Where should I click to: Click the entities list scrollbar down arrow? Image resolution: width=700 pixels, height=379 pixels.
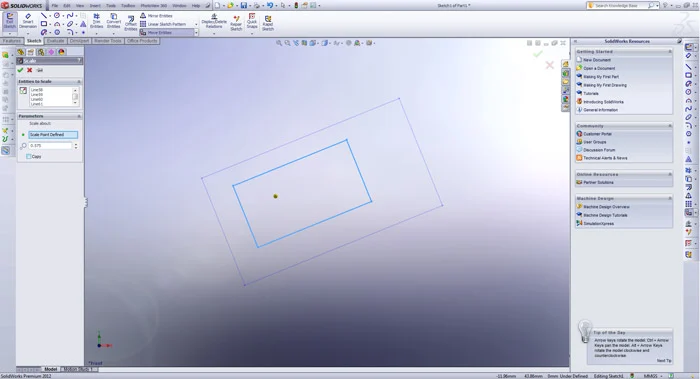(x=75, y=103)
